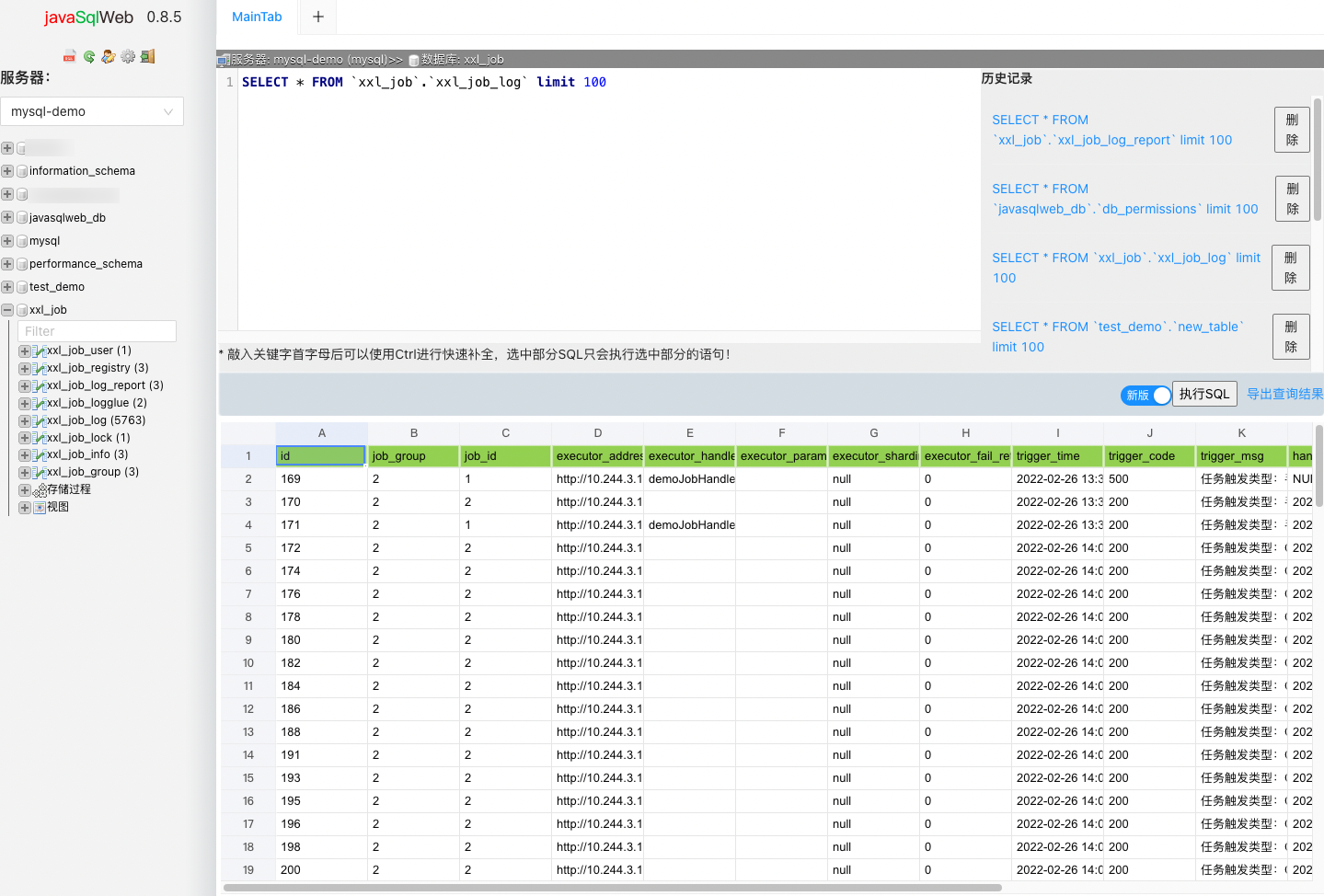Image resolution: width=1324 pixels, height=896 pixels.
Task: Click trigger_code cell showing 500
Action: (x=1150, y=479)
